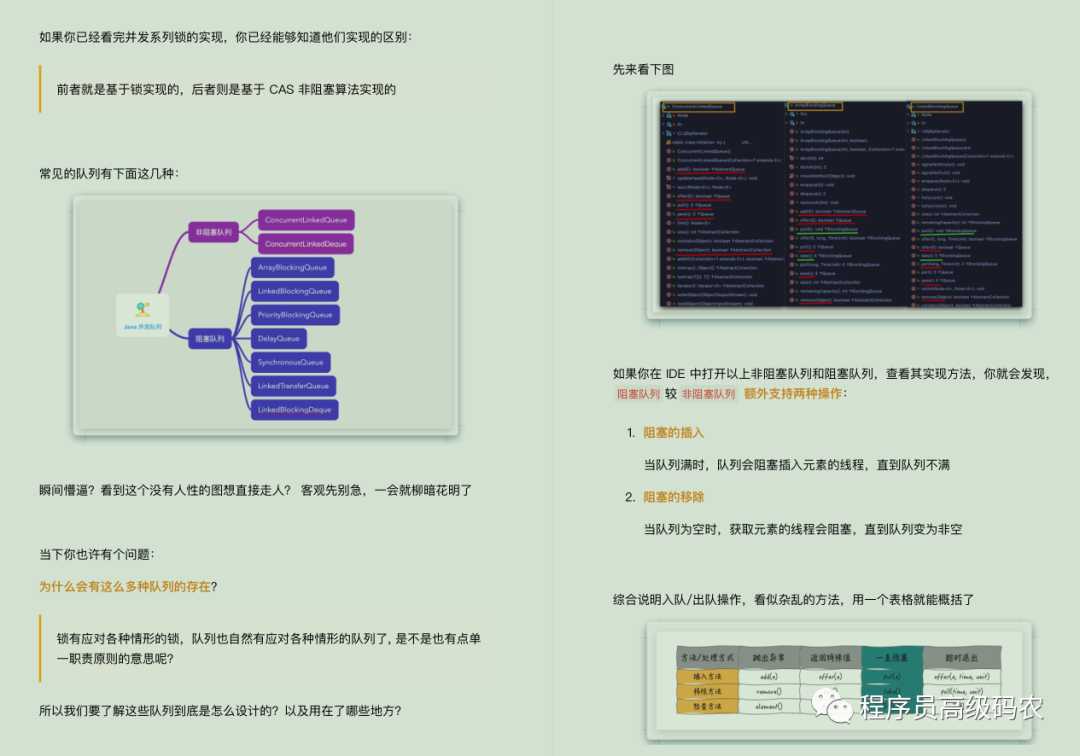Click the line 先来看下图
This screenshot has width=1080, height=756.
coord(643,70)
